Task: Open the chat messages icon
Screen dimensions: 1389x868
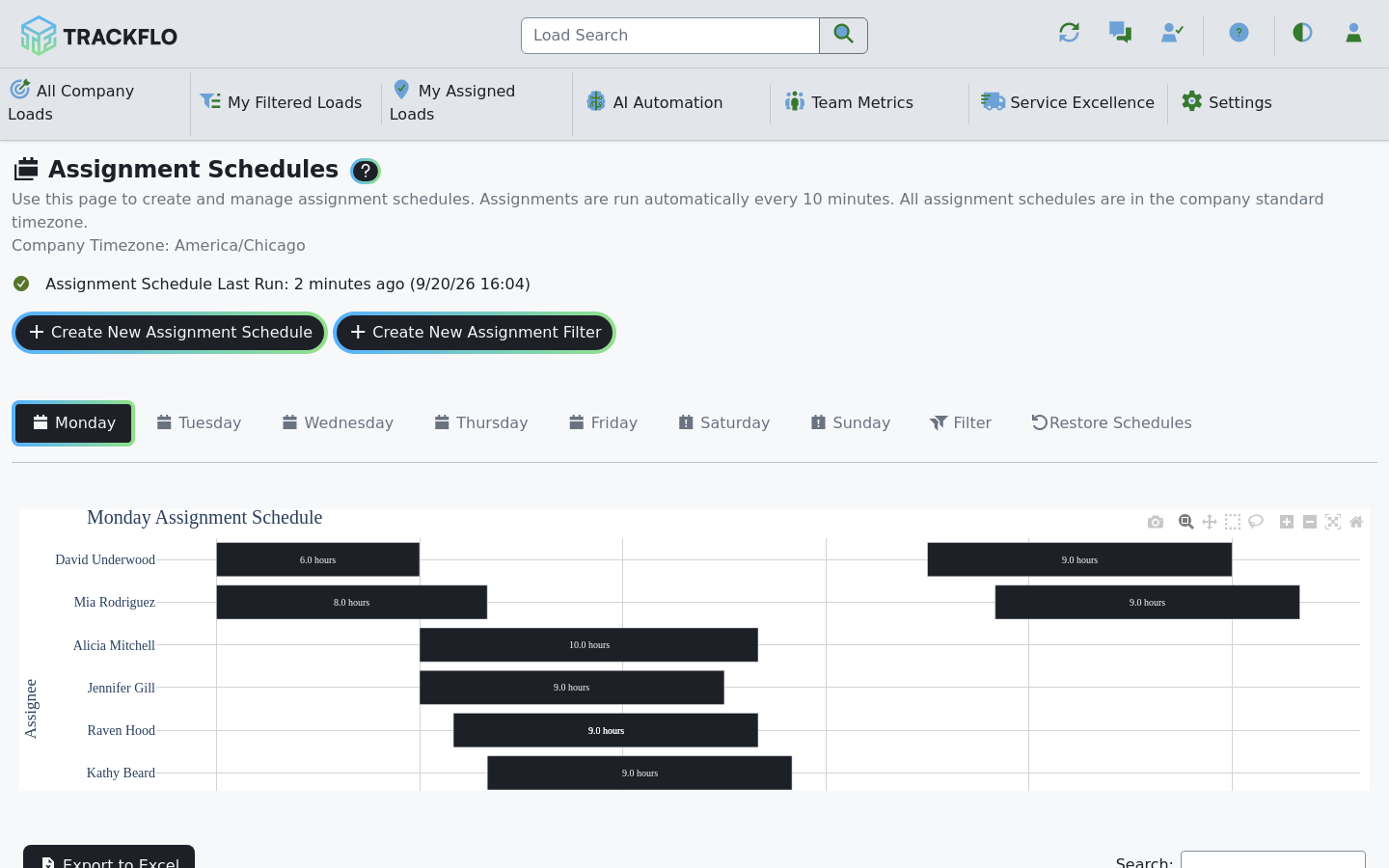Action: 1120,33
